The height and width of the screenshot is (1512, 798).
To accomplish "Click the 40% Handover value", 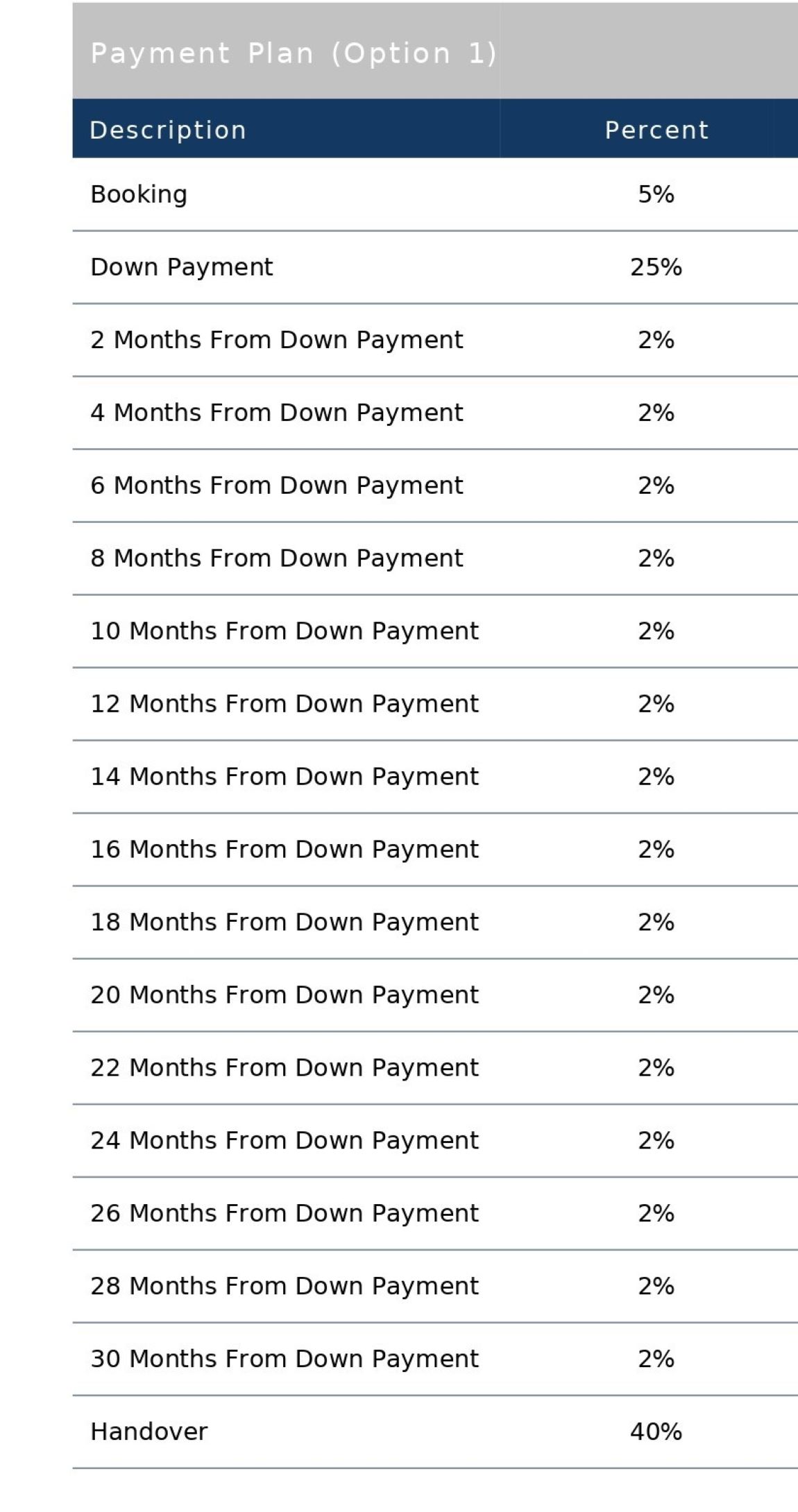I will (656, 1432).
